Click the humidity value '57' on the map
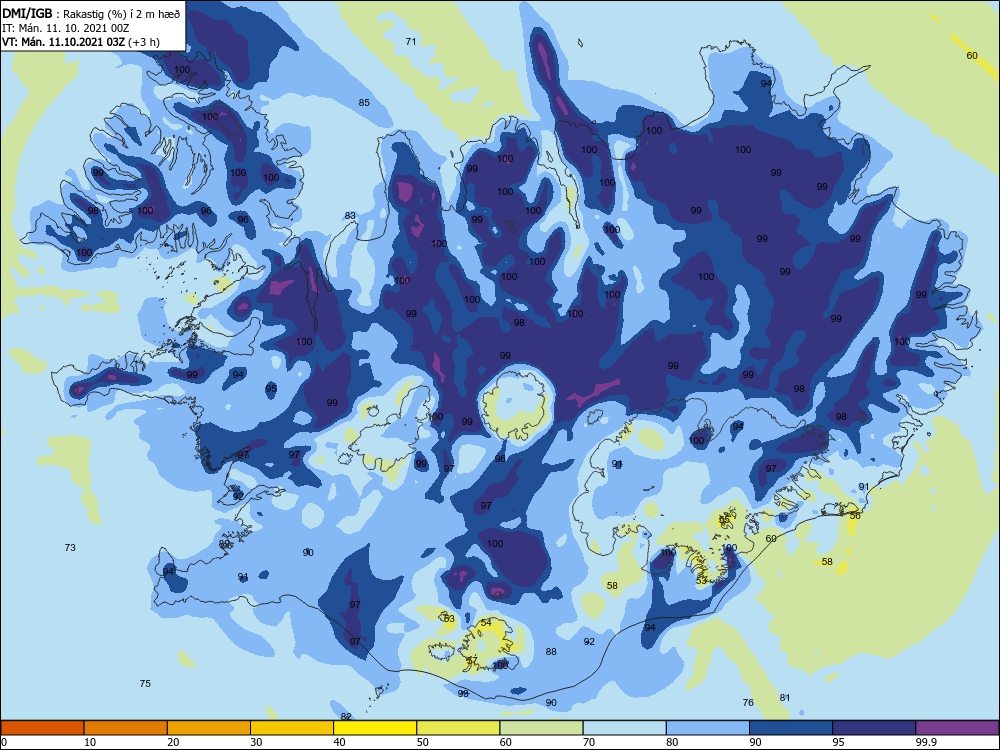The height and width of the screenshot is (750, 1000). pyautogui.click(x=471, y=660)
